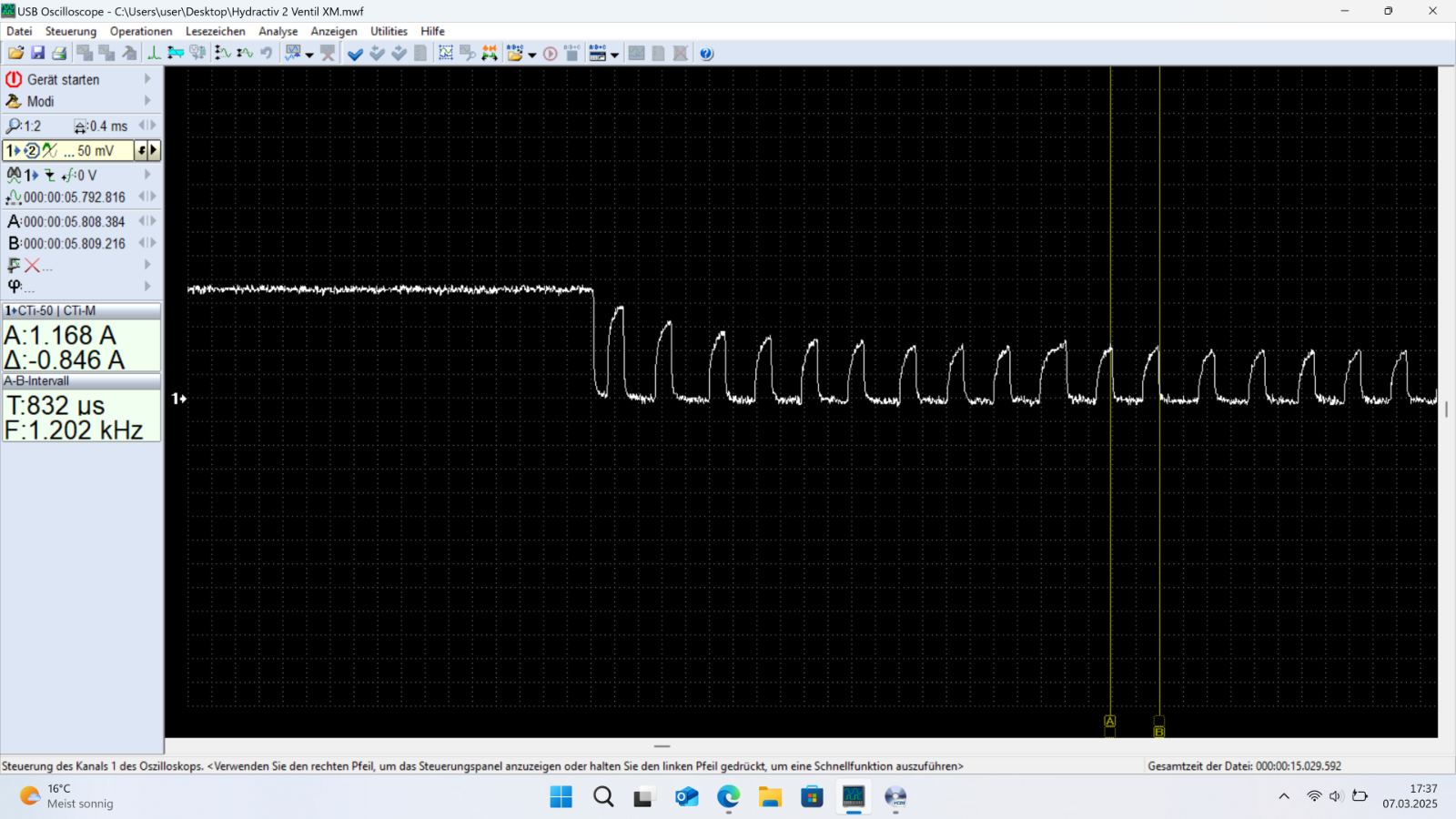Click the splitter handle below the graph
The image size is (1456, 819).
pos(662,746)
